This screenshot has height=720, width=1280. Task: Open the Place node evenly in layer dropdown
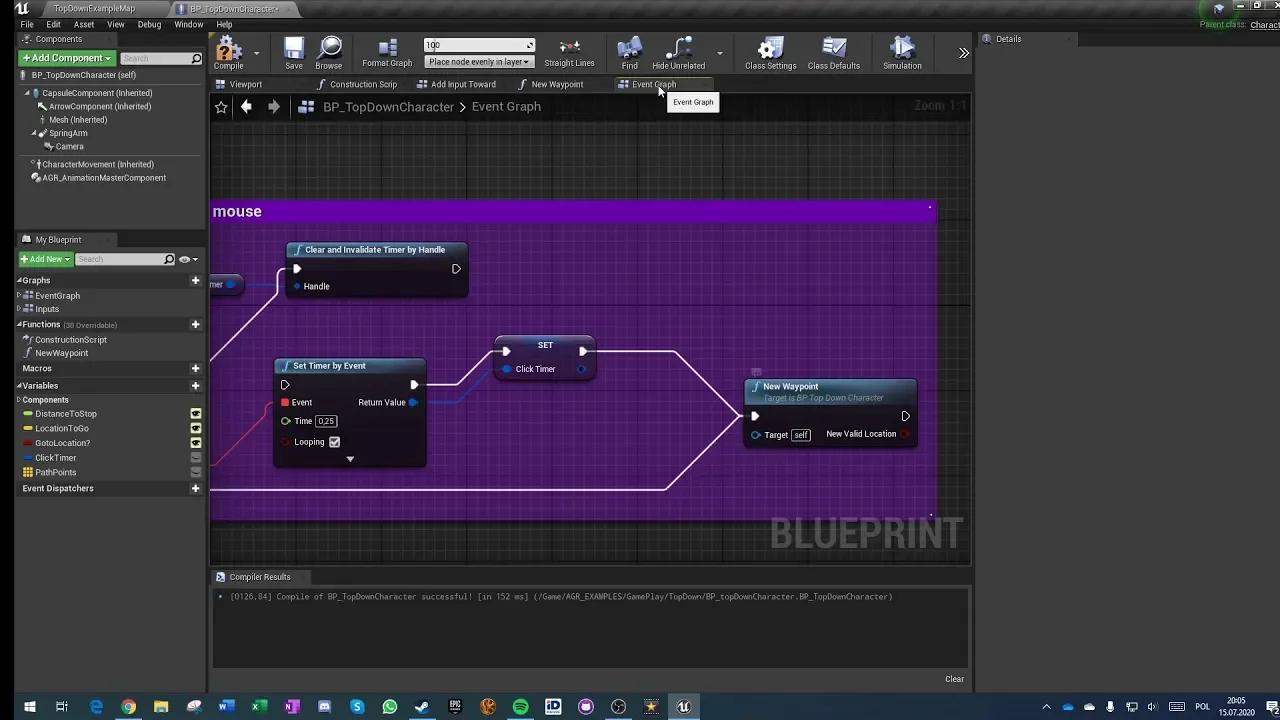479,63
